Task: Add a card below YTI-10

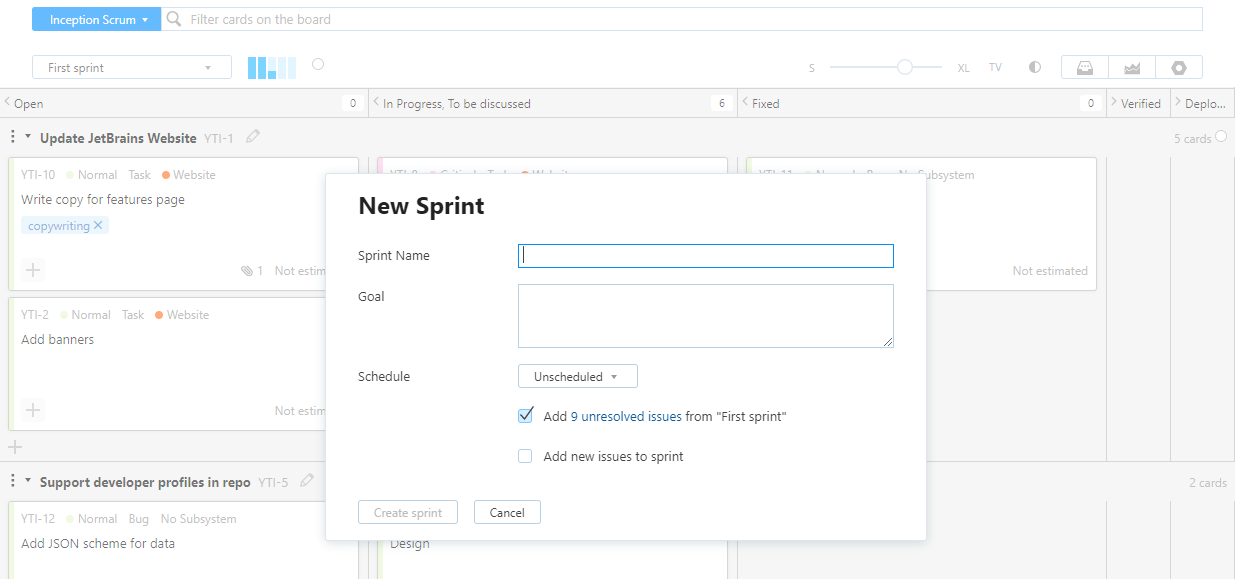Action: pyautogui.click(x=33, y=270)
